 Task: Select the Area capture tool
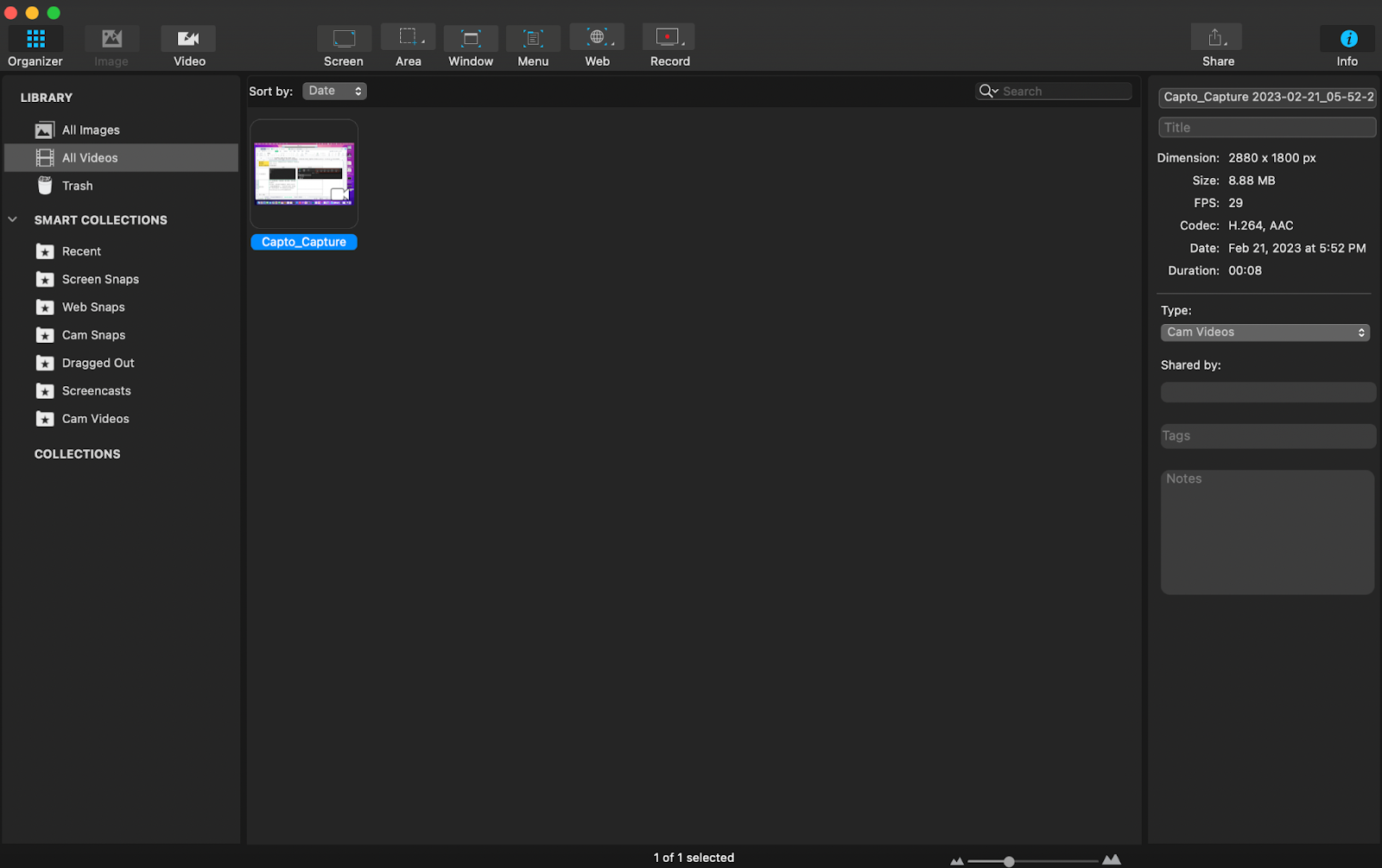click(408, 39)
